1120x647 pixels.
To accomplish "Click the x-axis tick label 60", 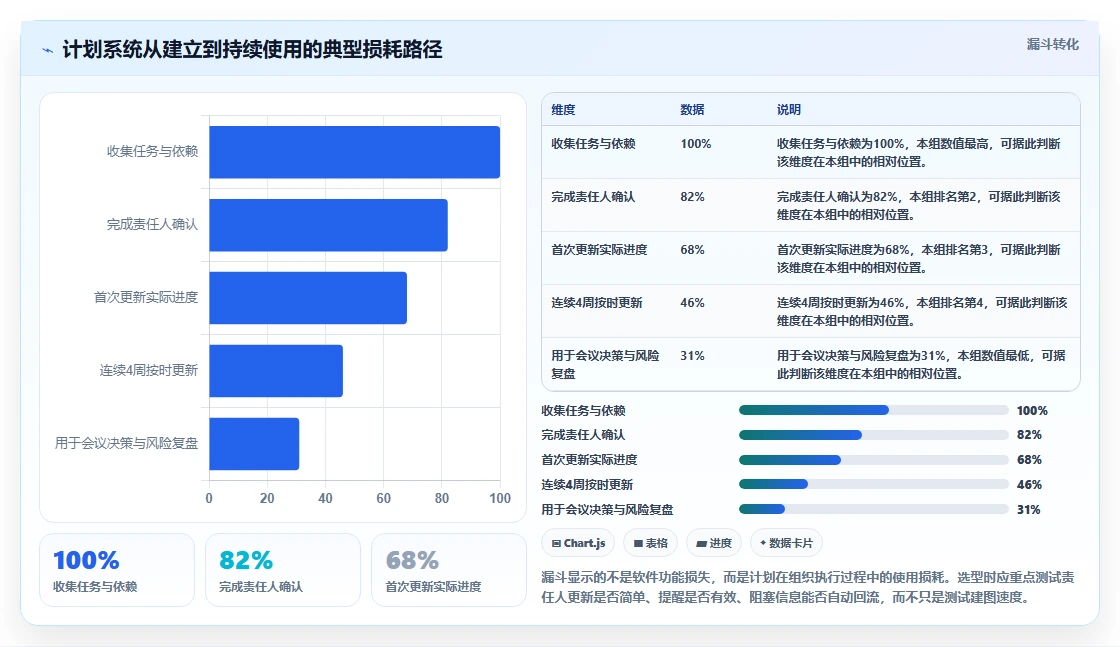I will point(384,498).
